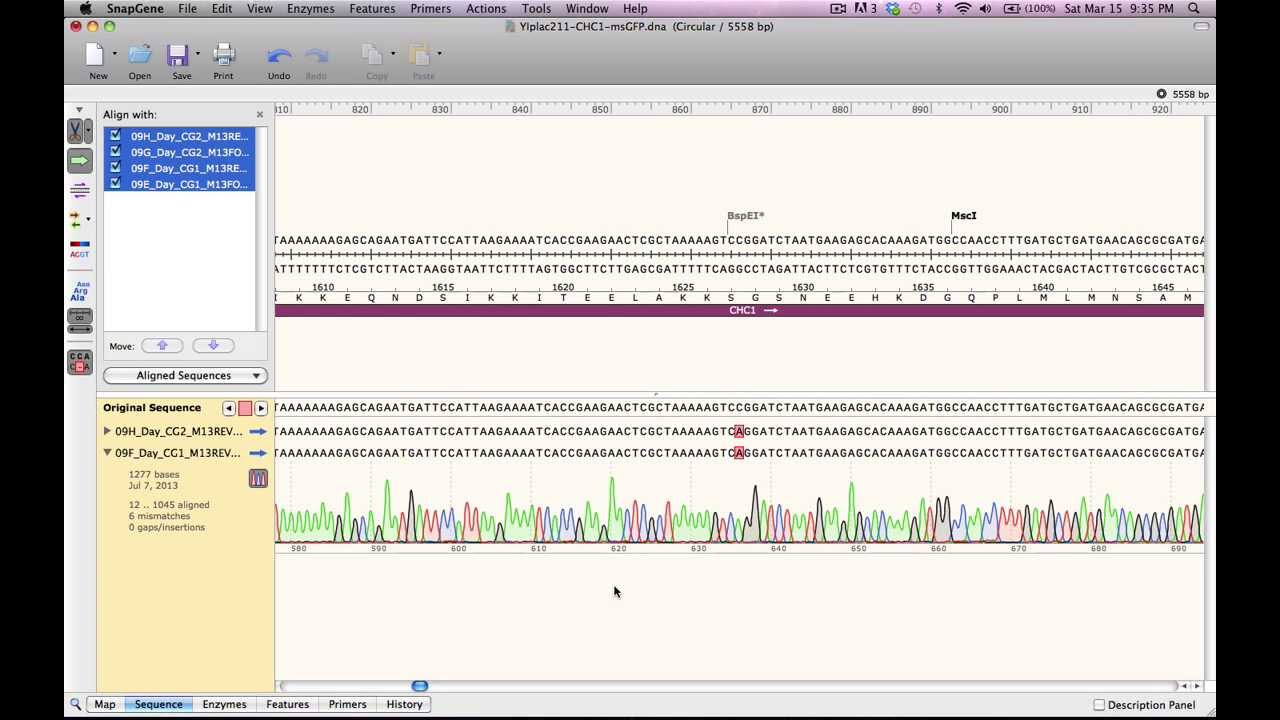Open the File menu
The width and height of the screenshot is (1280, 720).
[x=187, y=8]
